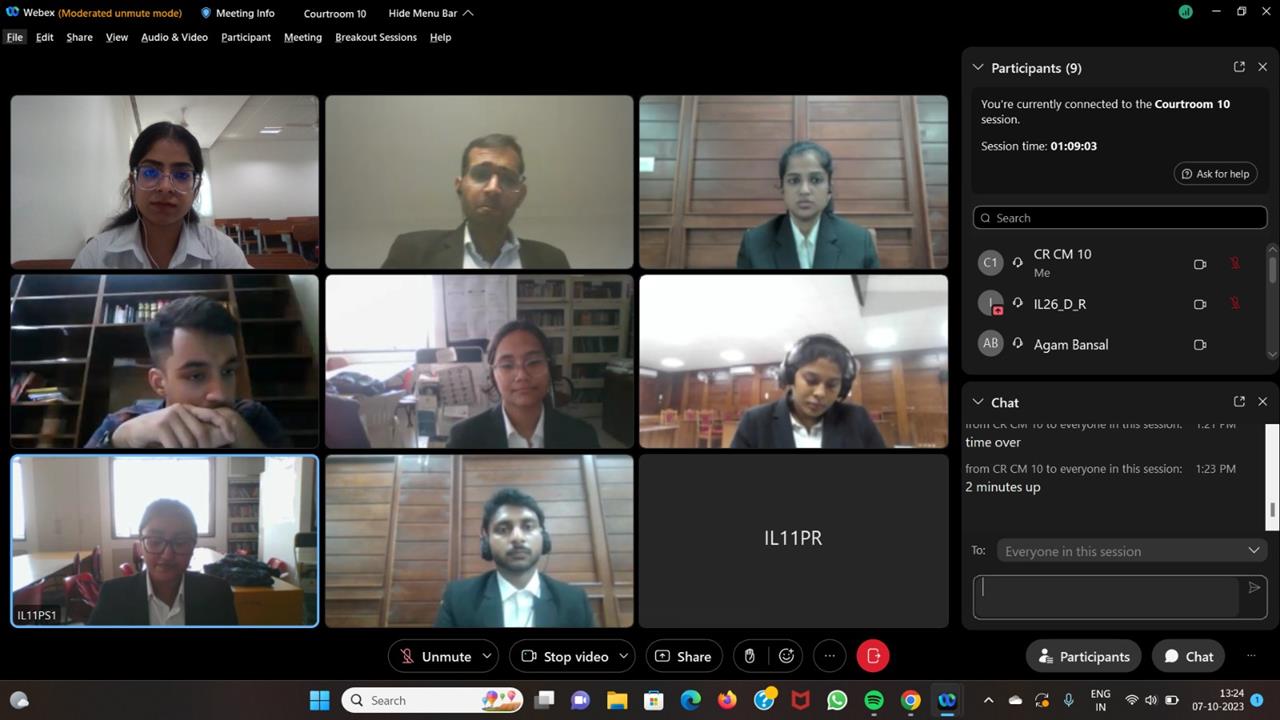The height and width of the screenshot is (720, 1280).
Task: Click Agam Bansal camera icon
Action: [1200, 344]
